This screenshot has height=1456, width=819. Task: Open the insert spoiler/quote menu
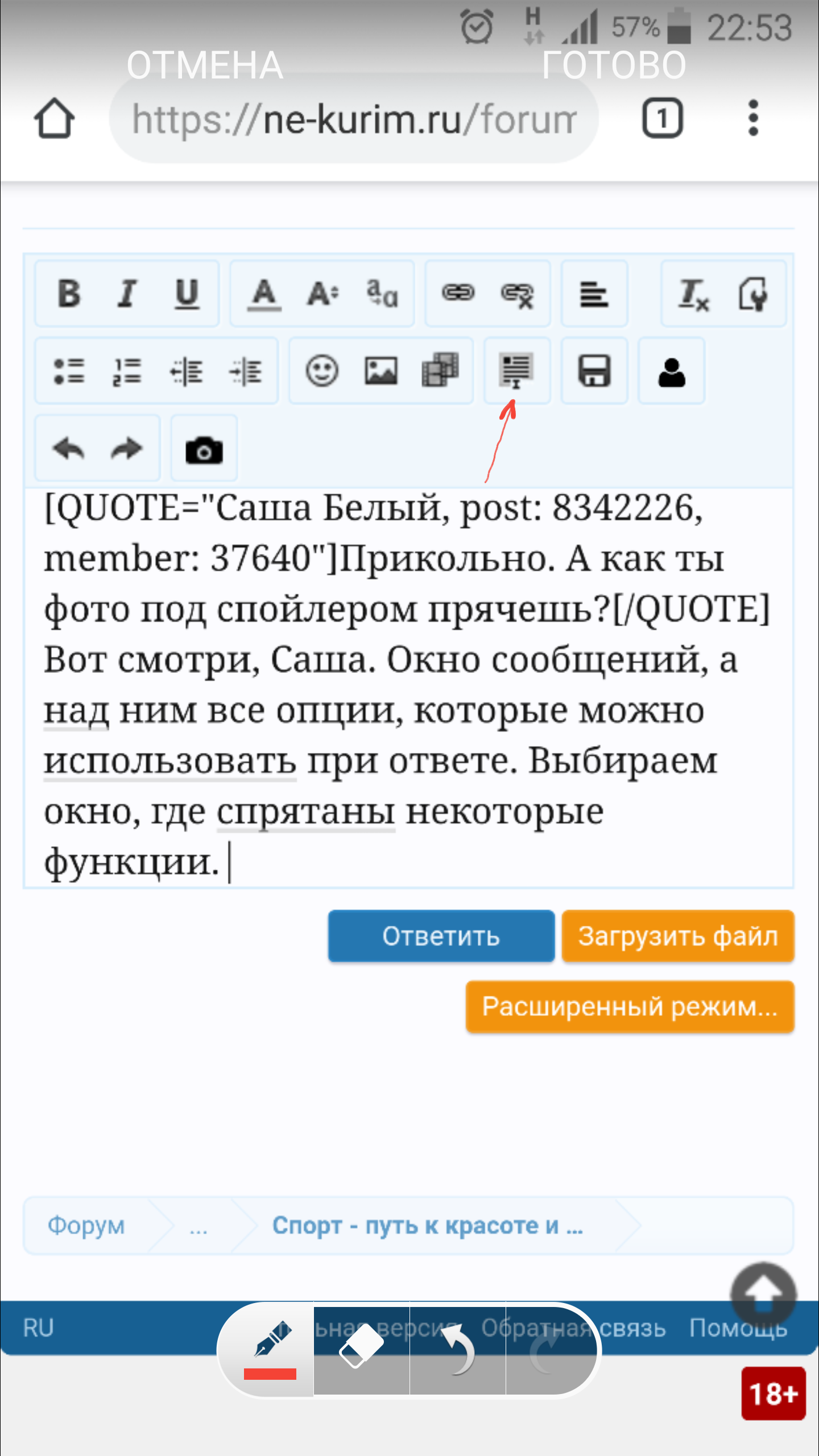click(516, 371)
